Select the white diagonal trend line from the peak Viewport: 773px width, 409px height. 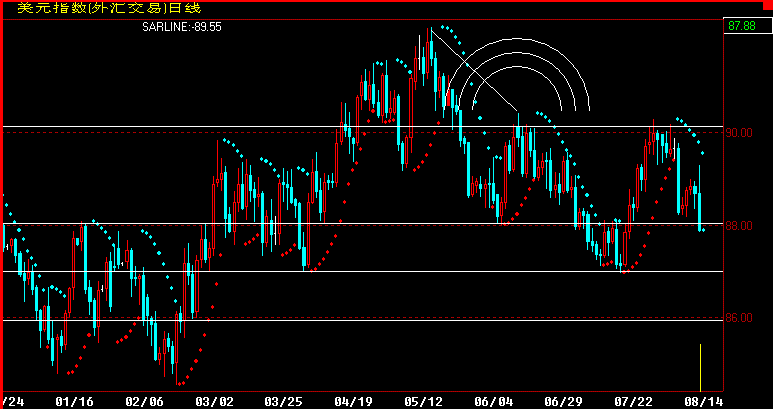[x=474, y=70]
